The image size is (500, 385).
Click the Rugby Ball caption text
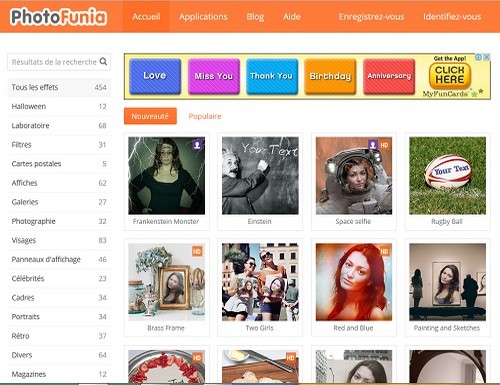447,222
